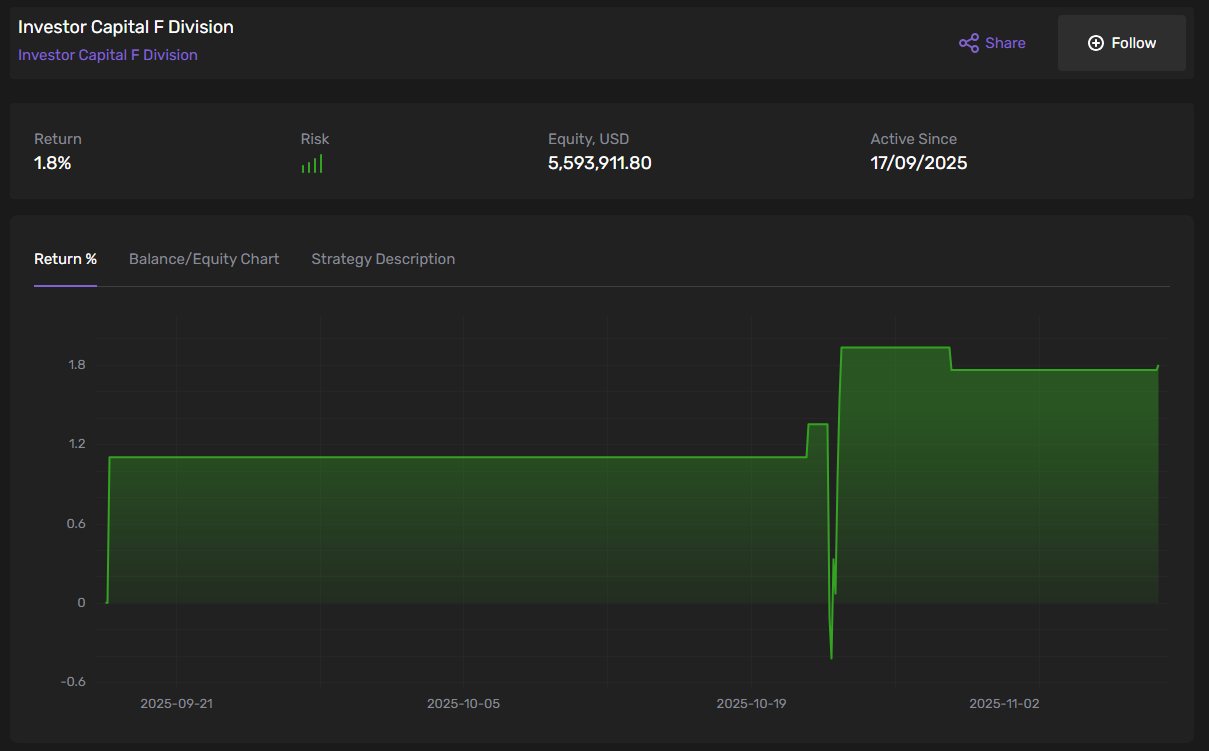This screenshot has width=1209, height=751.
Task: Click the 2025-11-02 x-axis date label
Action: pos(1004,704)
